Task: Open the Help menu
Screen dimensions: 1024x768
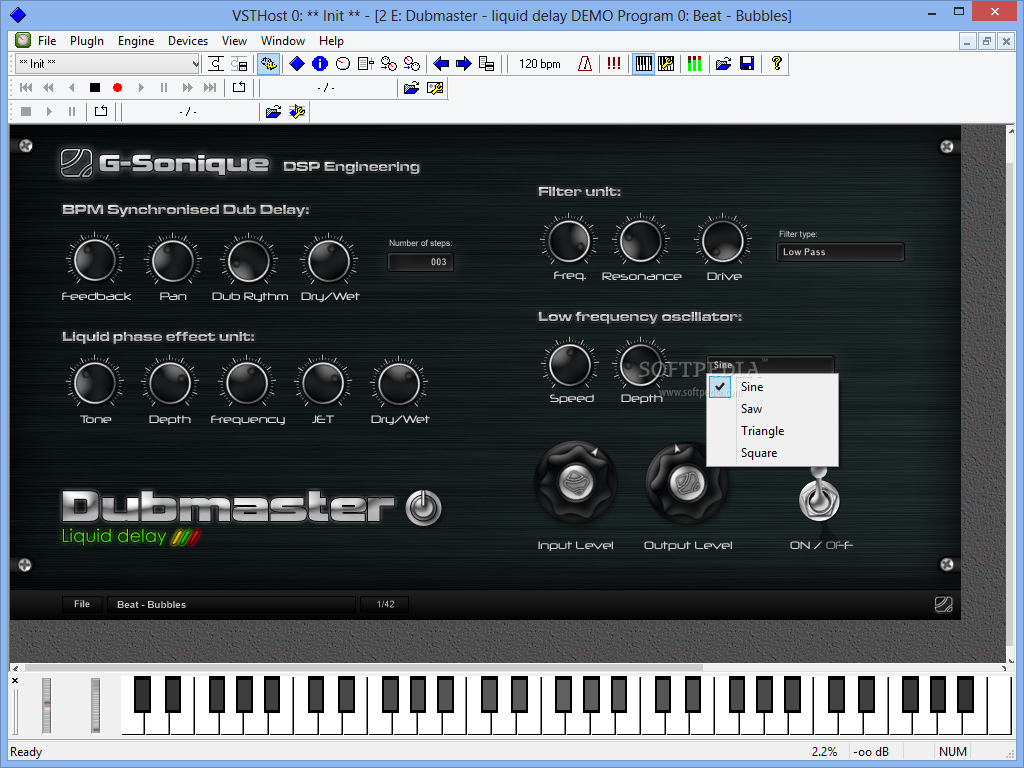Action: click(331, 40)
